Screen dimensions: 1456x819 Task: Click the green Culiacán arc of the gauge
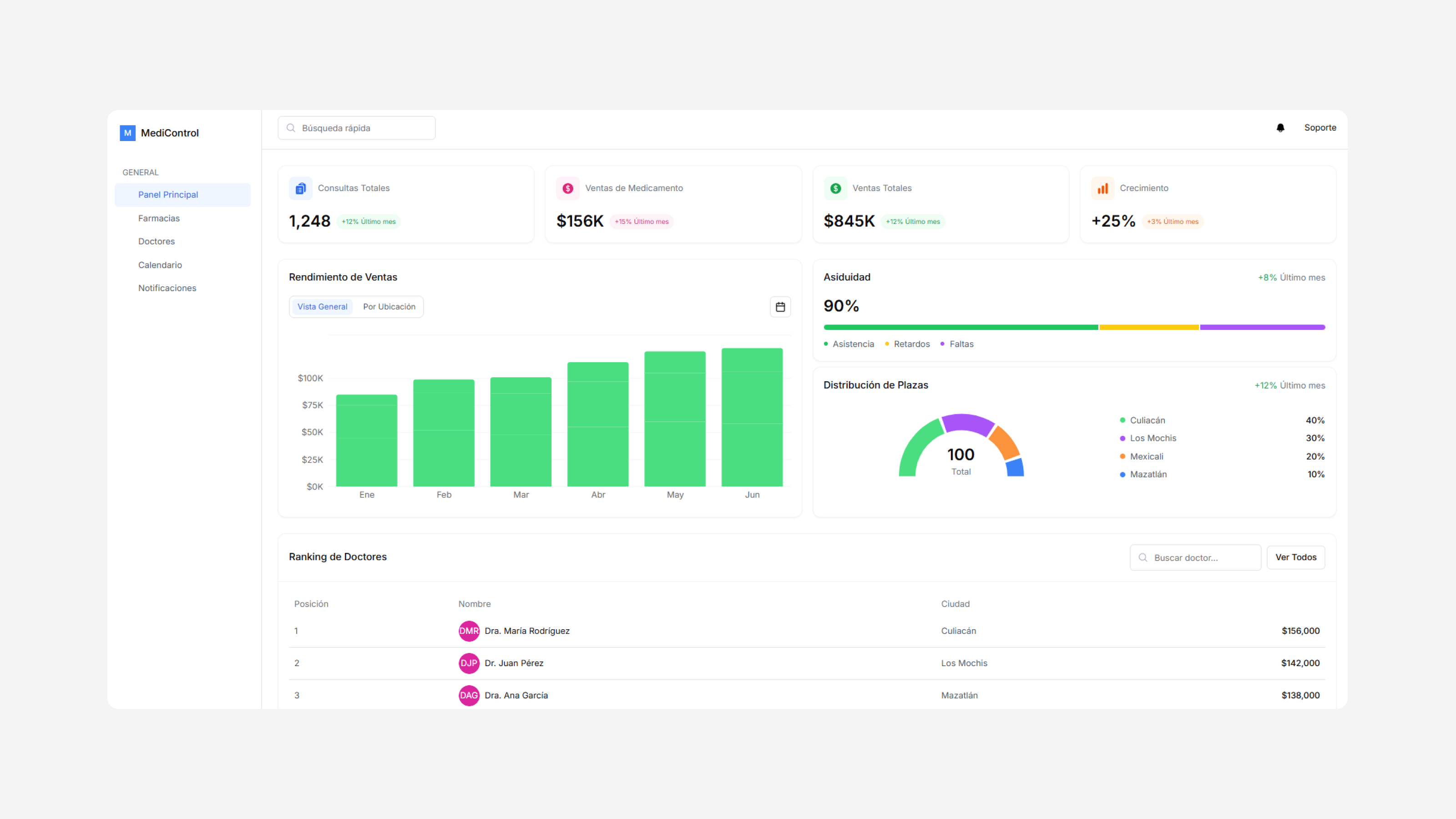(917, 446)
